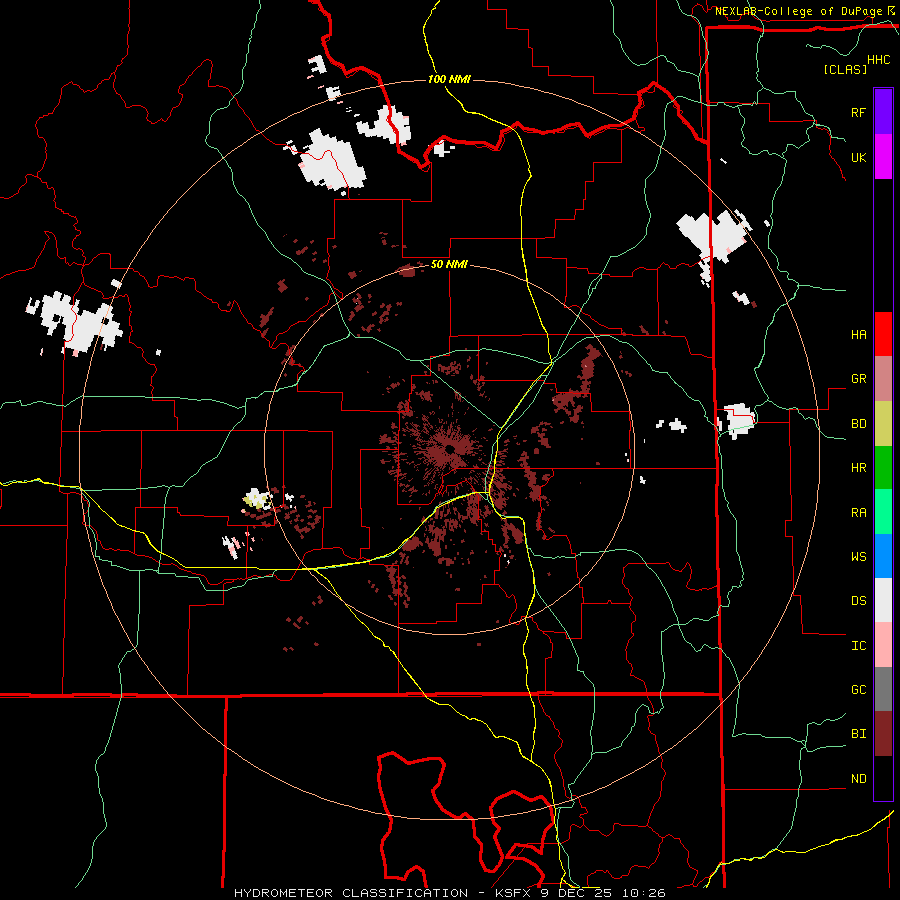
Task: Click the radar site at the center of the clutter
Action: (449, 448)
